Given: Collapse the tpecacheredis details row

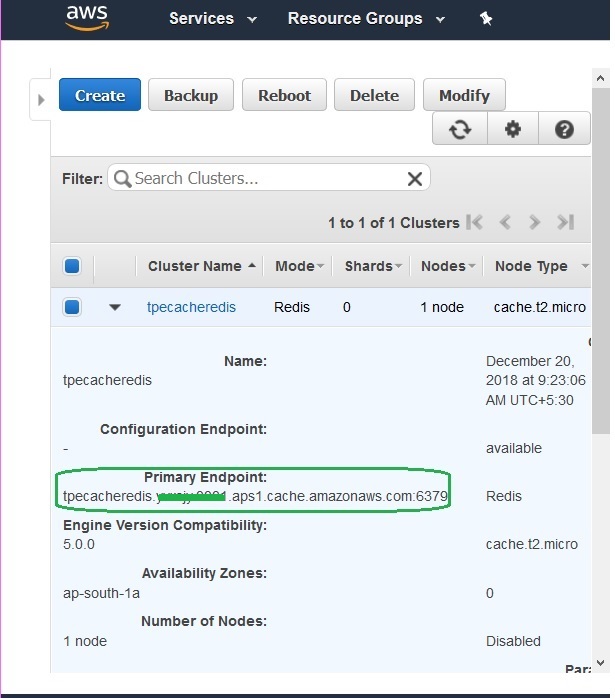Looking at the screenshot, I should tap(115, 307).
